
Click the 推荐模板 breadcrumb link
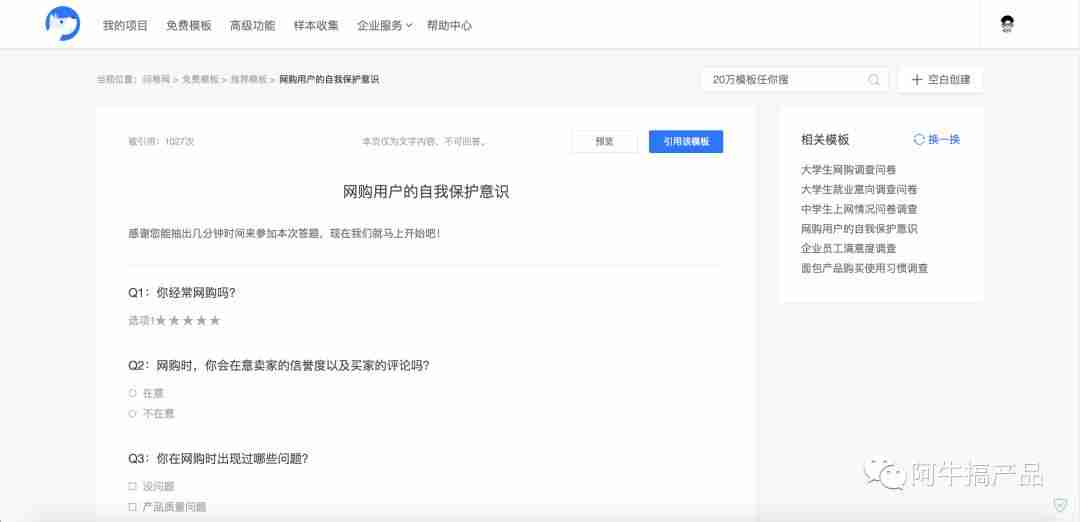click(x=249, y=80)
